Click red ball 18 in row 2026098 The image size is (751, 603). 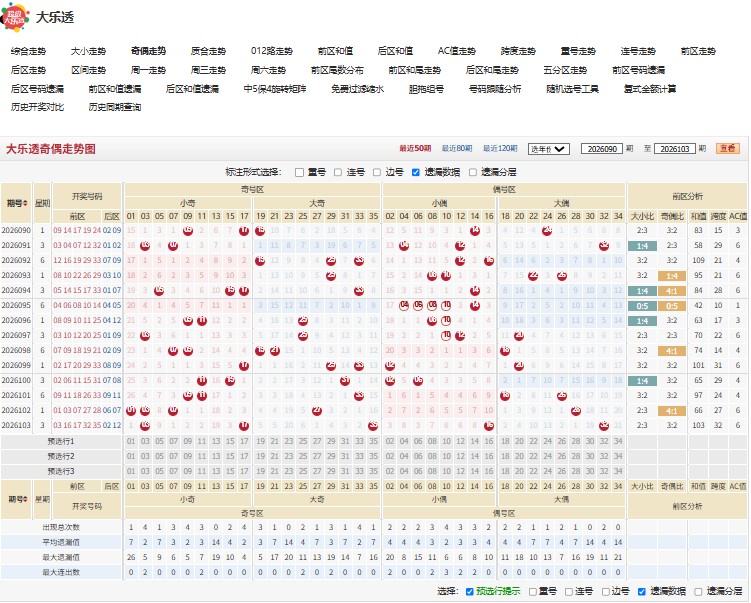(x=505, y=351)
